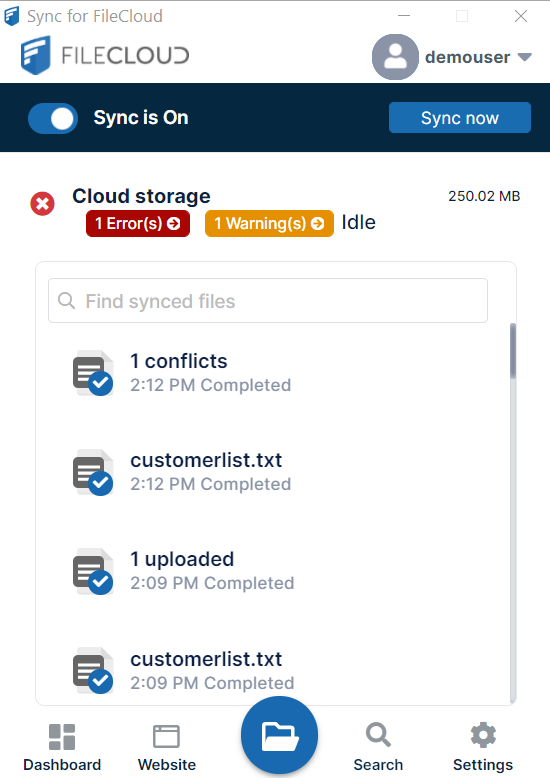Click the red error status icon
550x778 pixels.
43,204
